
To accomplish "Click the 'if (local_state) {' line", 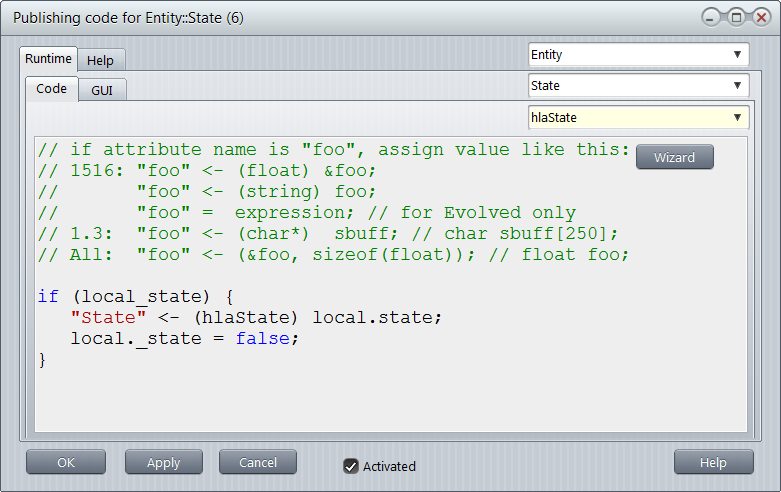I will pos(135,296).
